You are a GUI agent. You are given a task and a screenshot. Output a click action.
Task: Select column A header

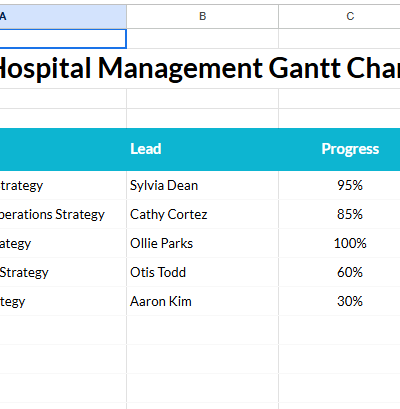[63, 16]
